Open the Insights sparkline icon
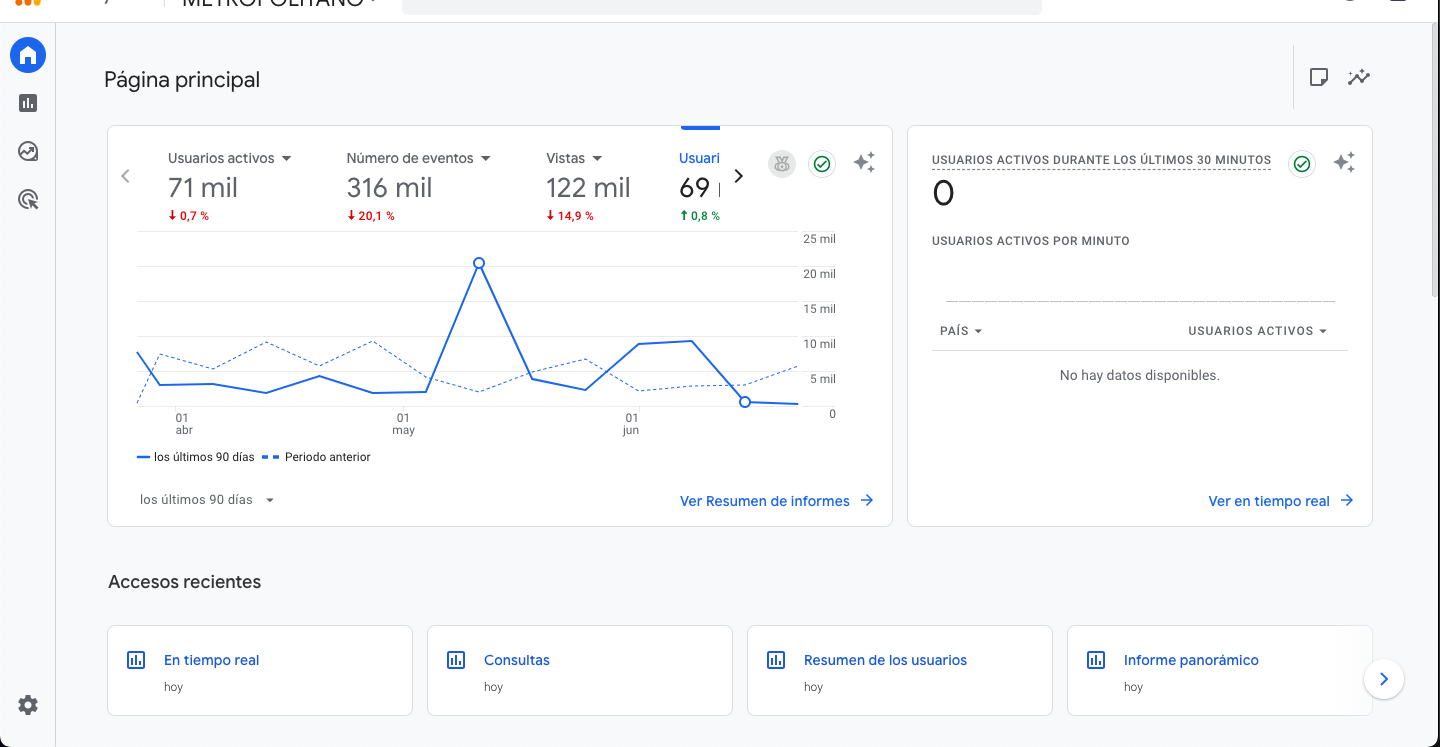Viewport: 1440px width, 747px height. click(1358, 77)
